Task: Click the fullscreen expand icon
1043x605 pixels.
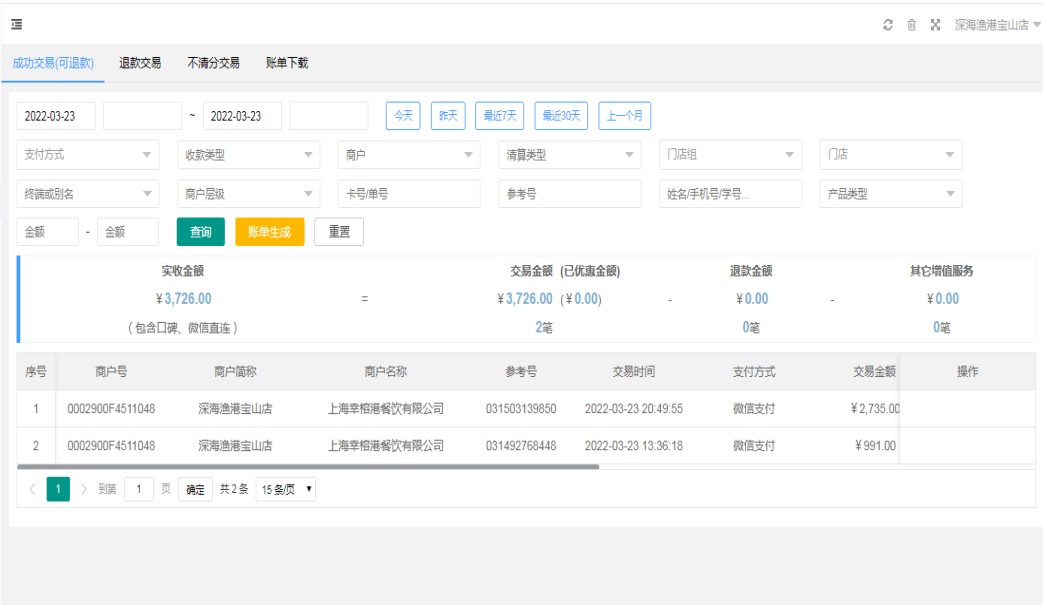Action: (936, 24)
